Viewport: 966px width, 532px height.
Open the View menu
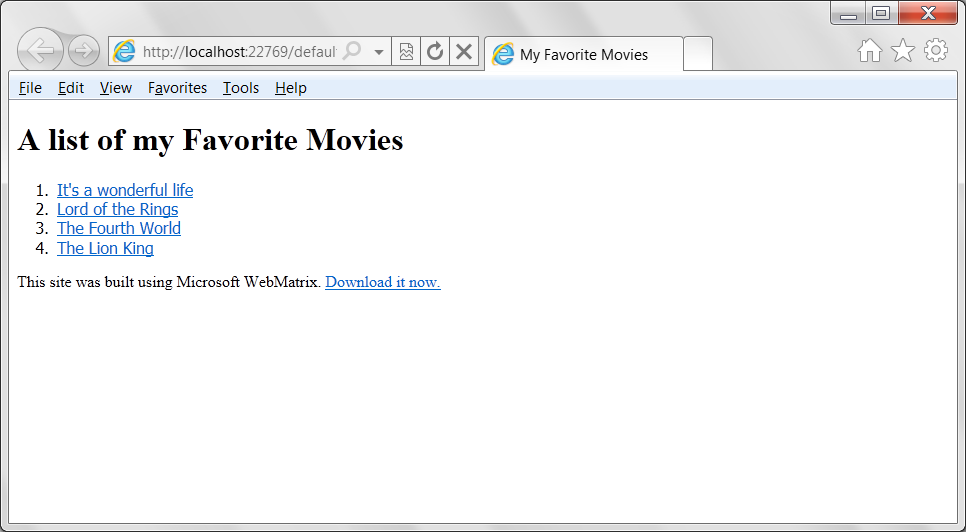116,88
